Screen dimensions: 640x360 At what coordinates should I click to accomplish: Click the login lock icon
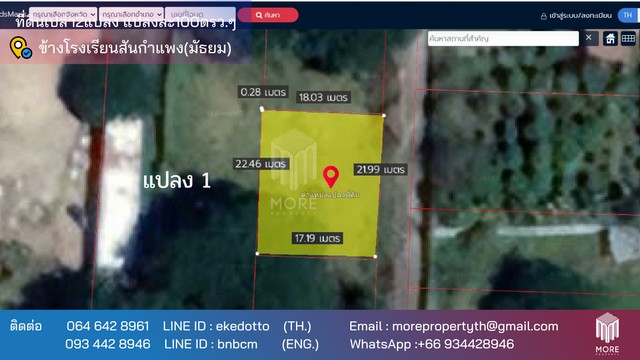point(543,16)
